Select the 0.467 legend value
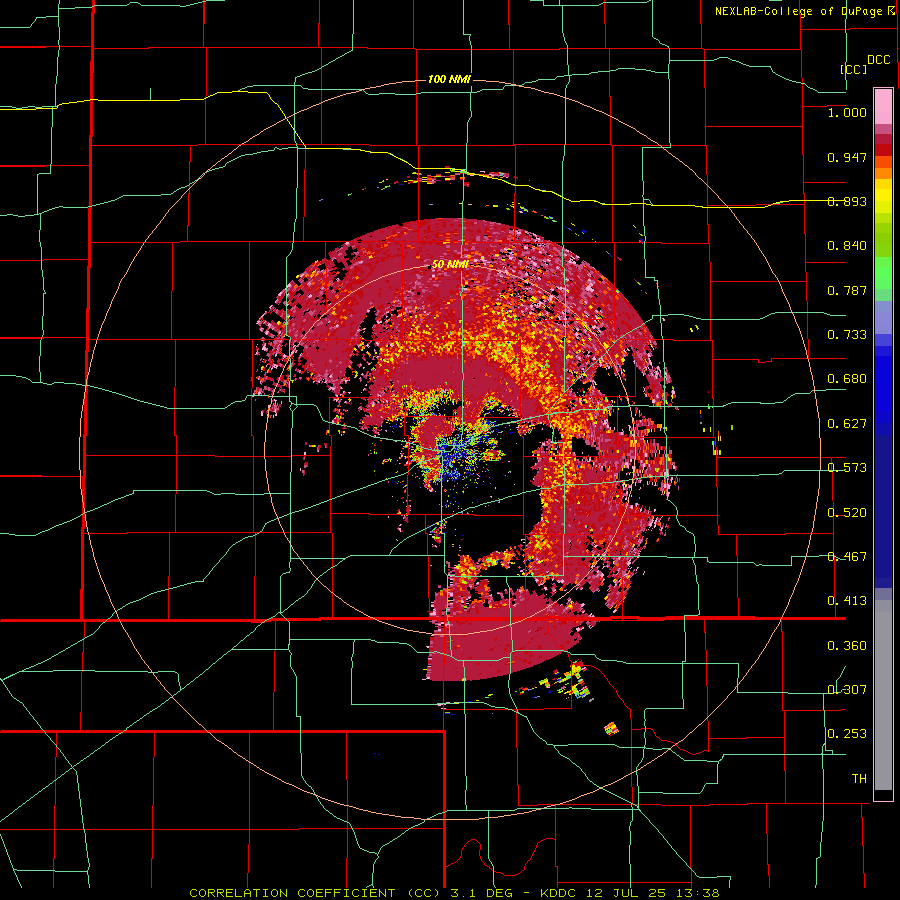 (x=847, y=557)
